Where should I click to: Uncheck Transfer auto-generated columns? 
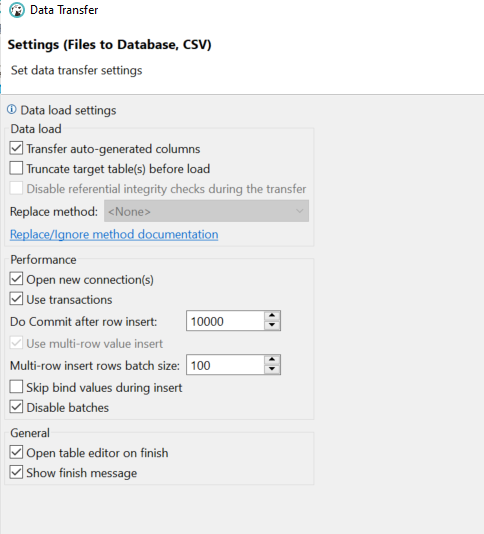(16, 148)
